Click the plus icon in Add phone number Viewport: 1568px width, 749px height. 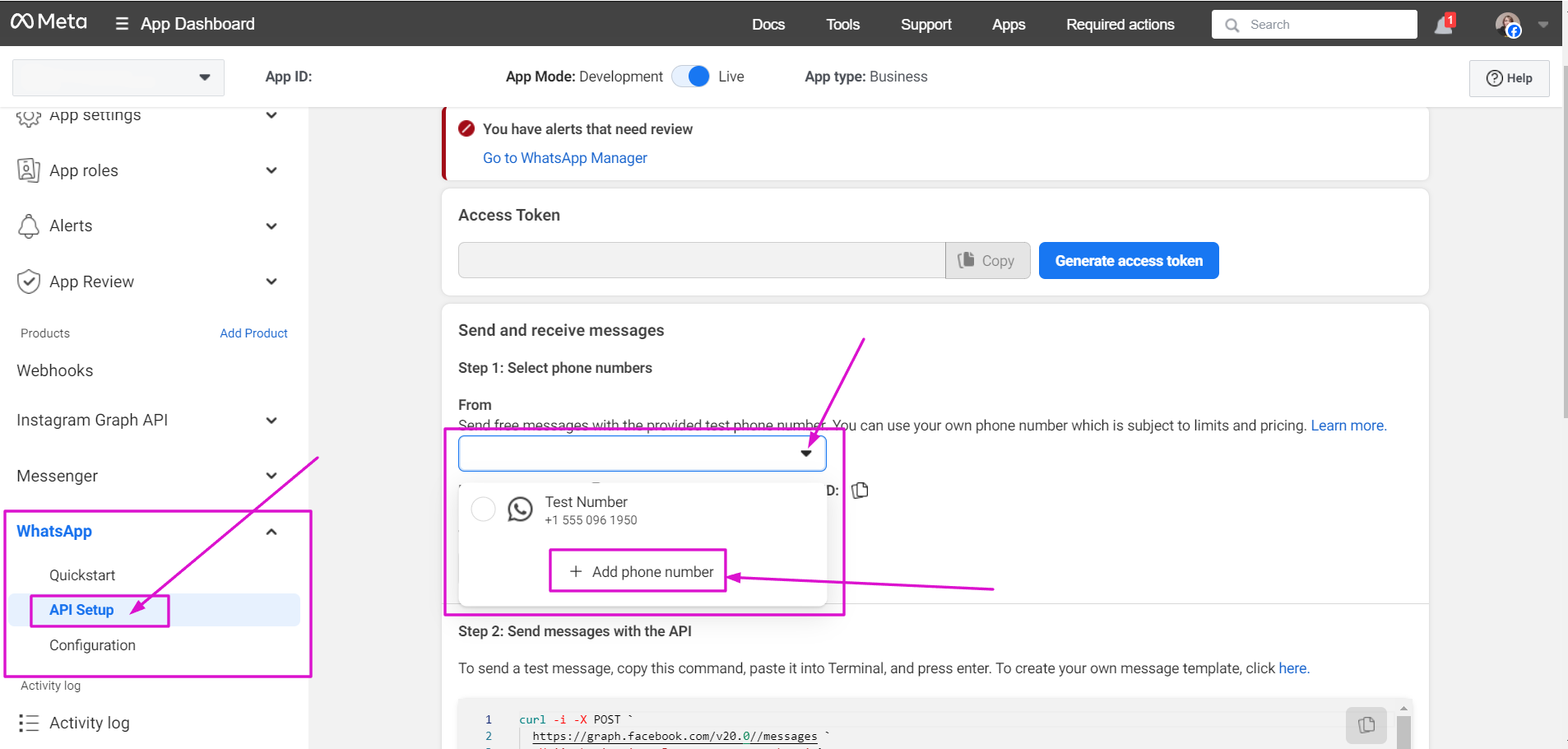(x=576, y=571)
